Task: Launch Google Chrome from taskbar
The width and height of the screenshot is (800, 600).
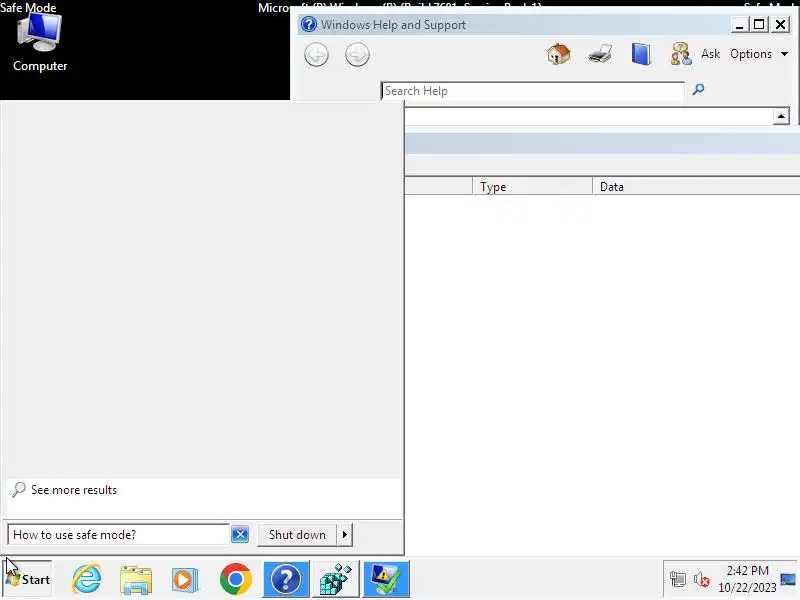Action: point(236,580)
